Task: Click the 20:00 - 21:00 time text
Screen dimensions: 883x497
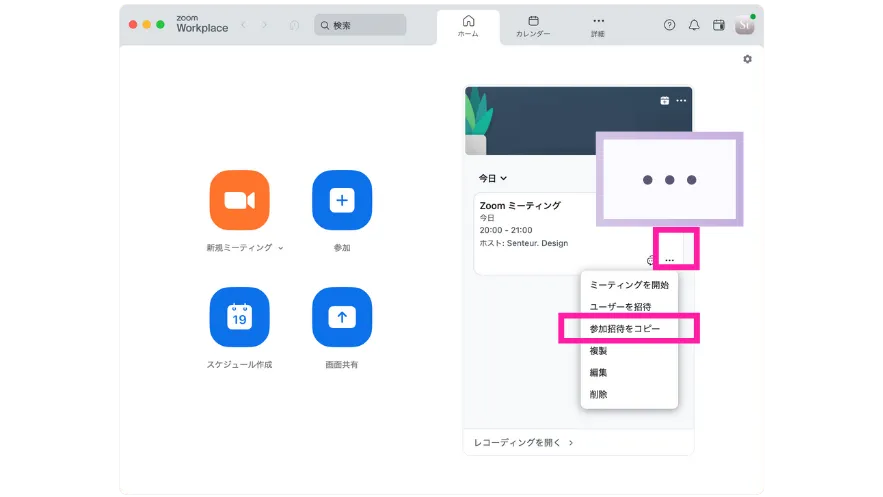Action: click(x=506, y=230)
